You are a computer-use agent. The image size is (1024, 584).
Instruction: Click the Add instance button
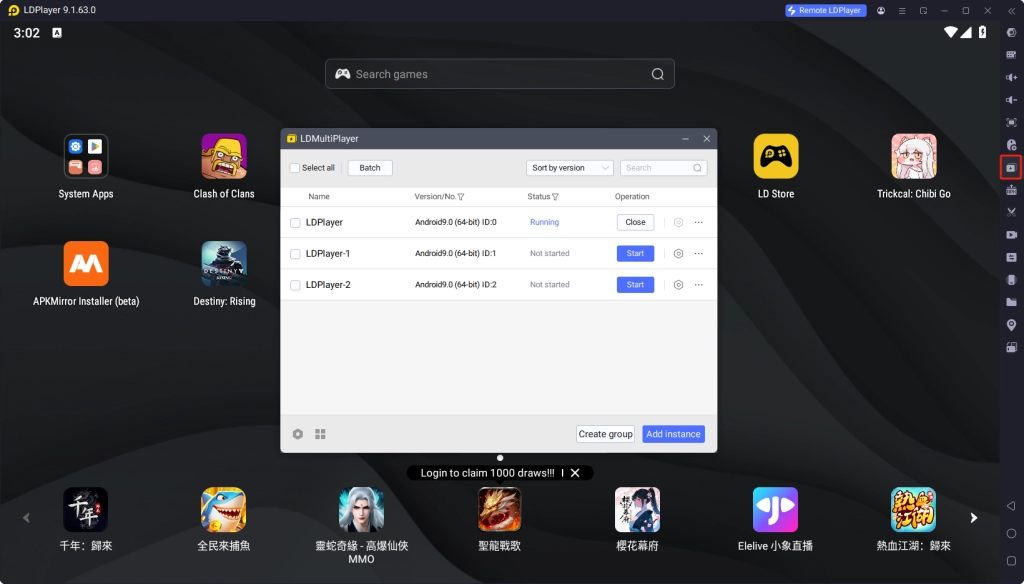pos(673,434)
